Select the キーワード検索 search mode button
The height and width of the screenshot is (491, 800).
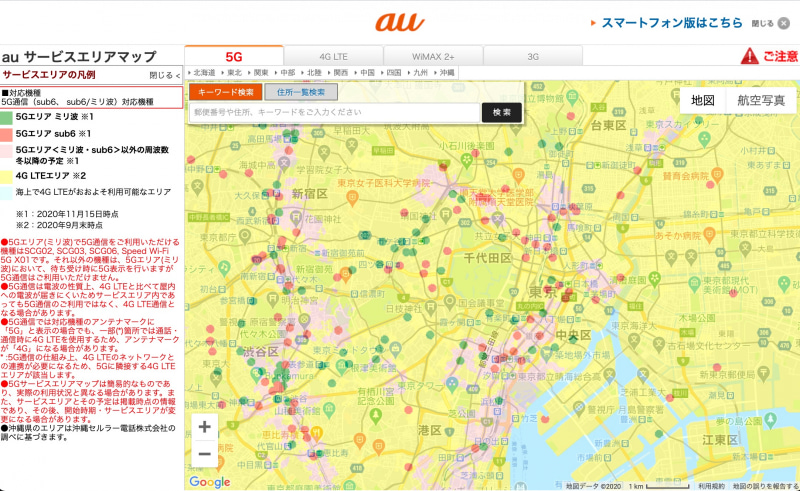click(226, 92)
